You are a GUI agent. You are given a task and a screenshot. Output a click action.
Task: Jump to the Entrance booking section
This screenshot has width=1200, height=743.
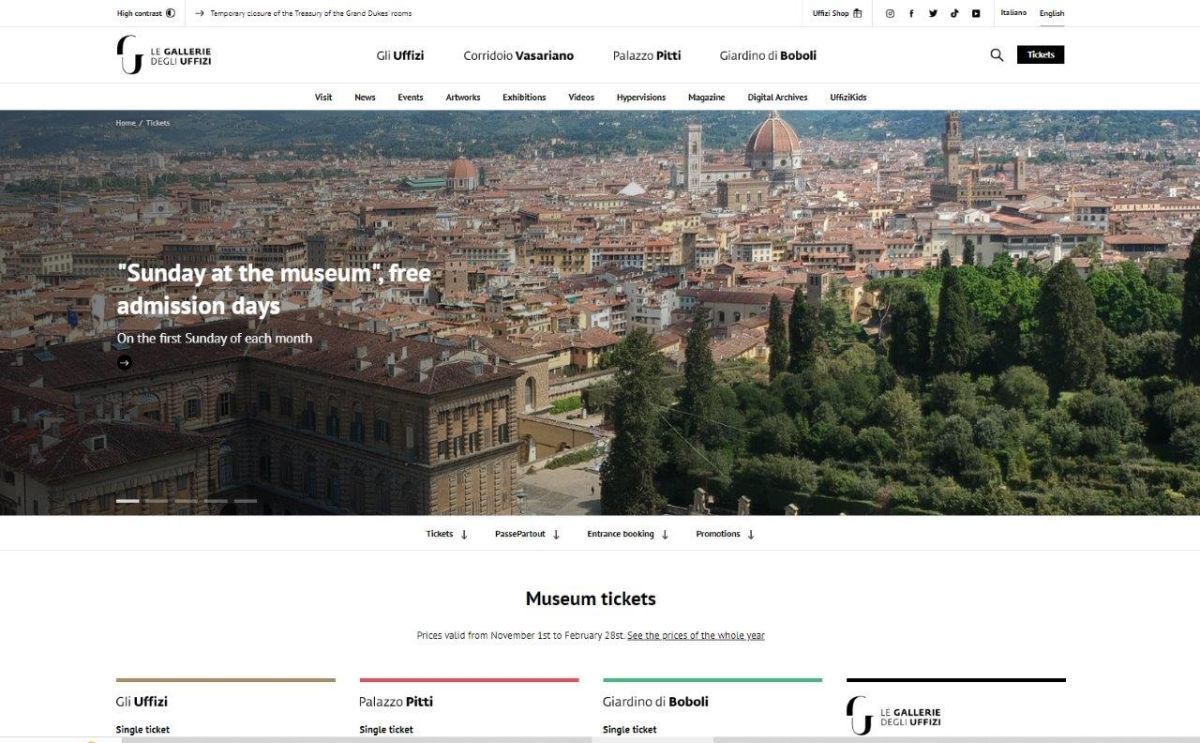tap(627, 534)
